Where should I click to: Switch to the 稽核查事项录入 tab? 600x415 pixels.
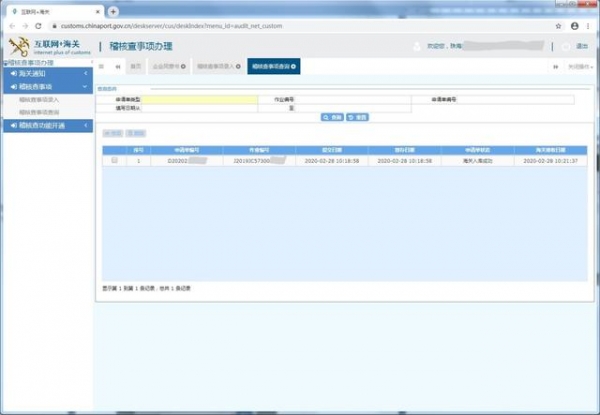click(216, 66)
